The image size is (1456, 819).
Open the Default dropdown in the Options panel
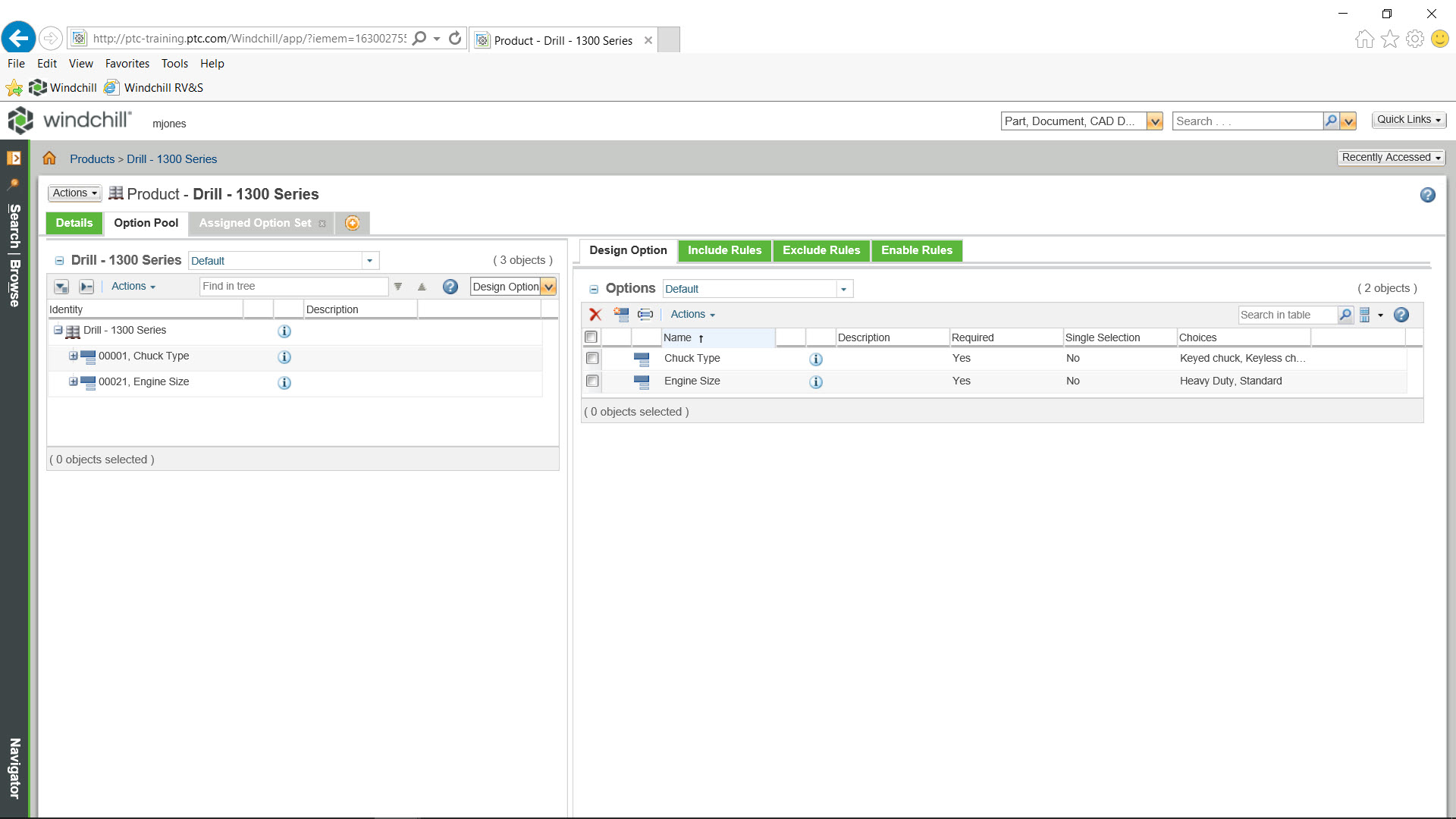coord(844,289)
